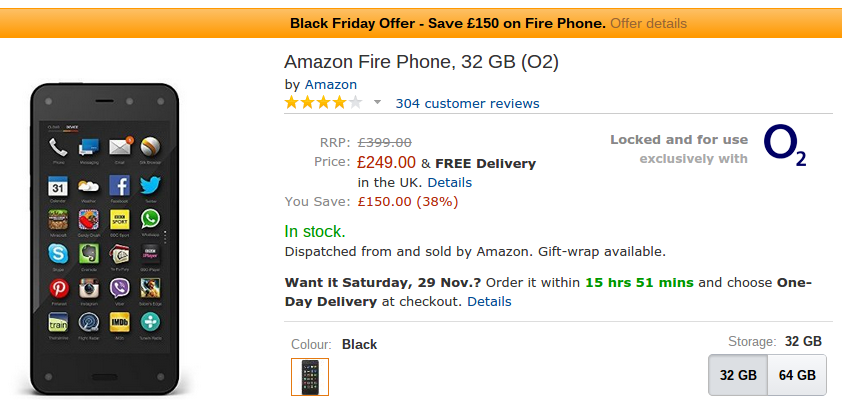Click the Facebook icon on phone image
Viewport: 842px width, 414px height.
pyautogui.click(x=119, y=185)
